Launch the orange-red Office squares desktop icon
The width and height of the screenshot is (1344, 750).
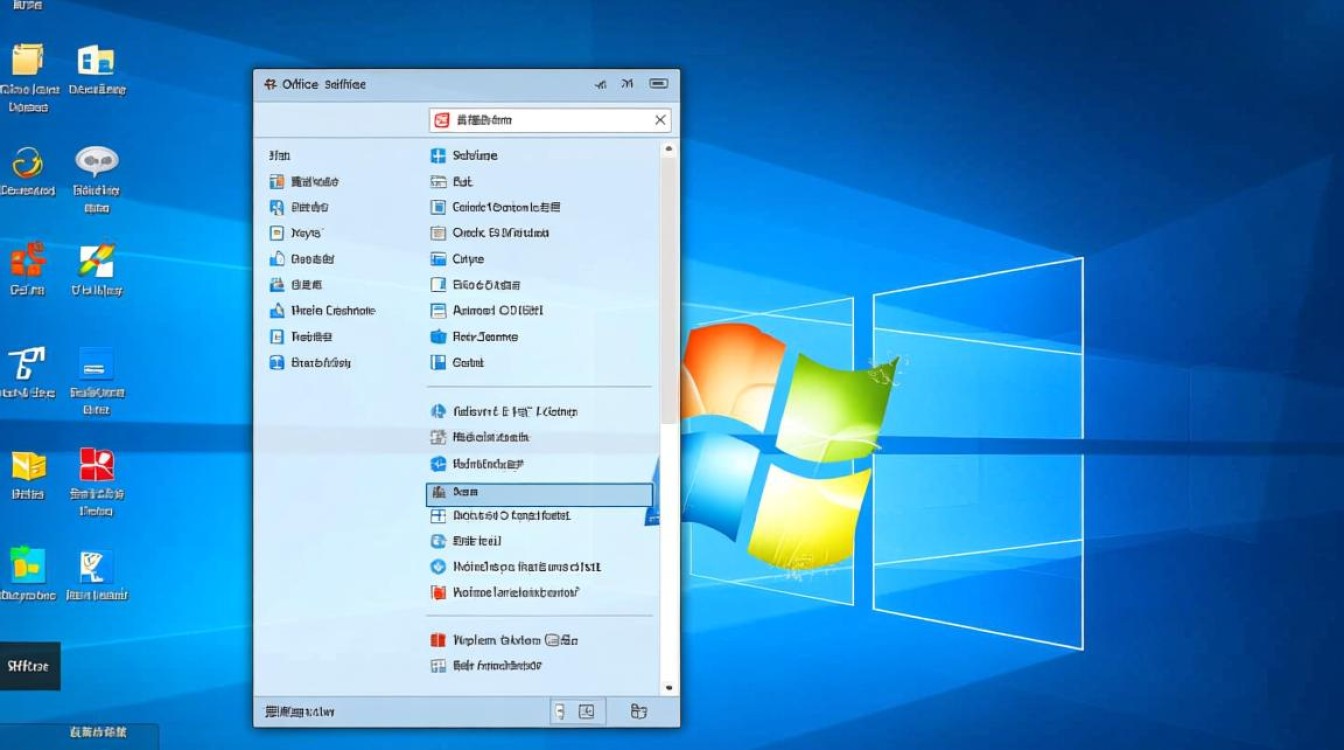point(27,261)
